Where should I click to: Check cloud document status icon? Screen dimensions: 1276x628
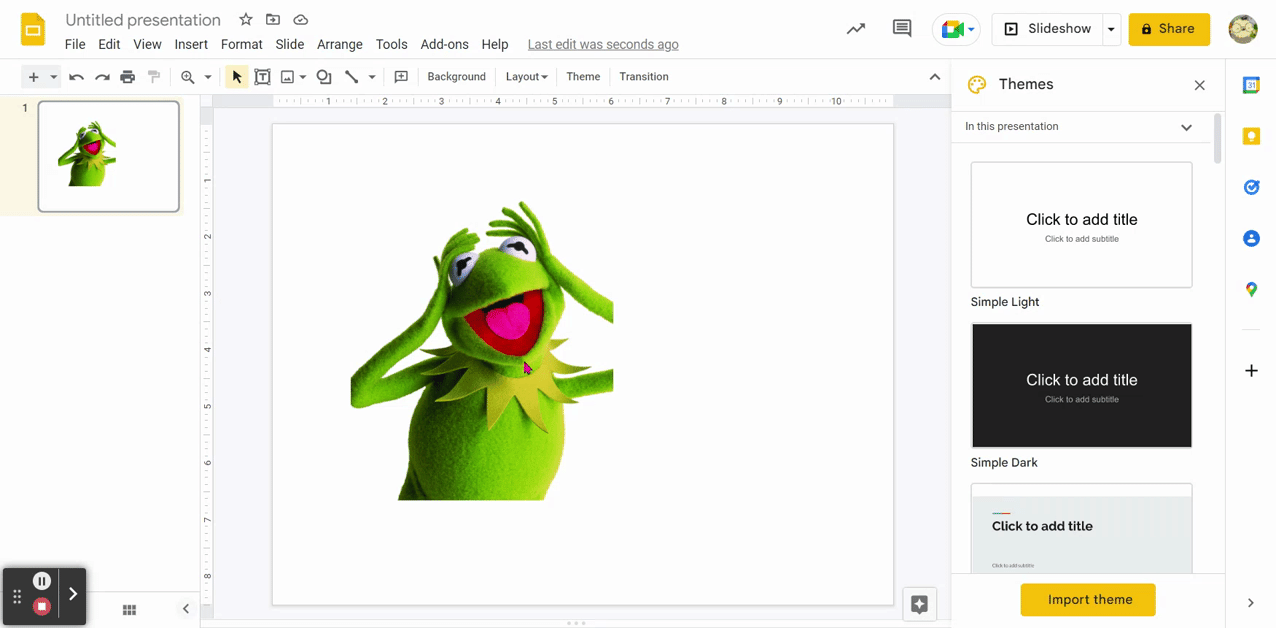pyautogui.click(x=300, y=20)
